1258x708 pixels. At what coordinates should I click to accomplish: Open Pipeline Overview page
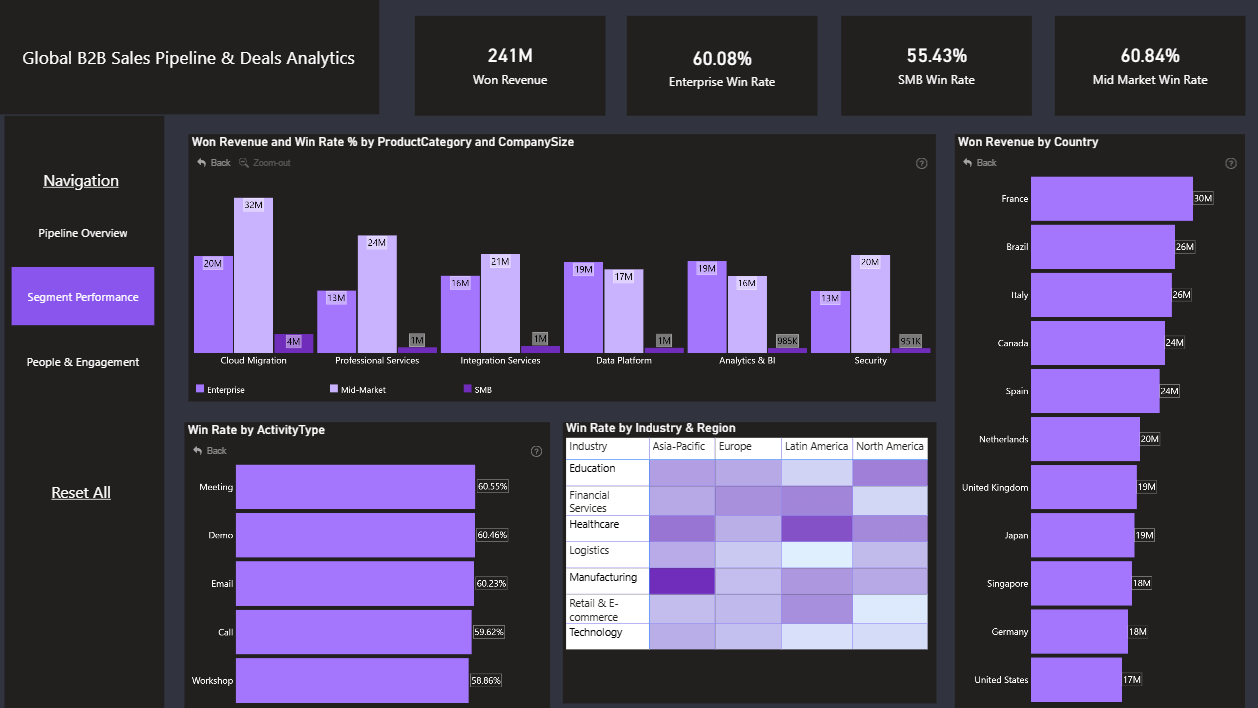coord(83,233)
